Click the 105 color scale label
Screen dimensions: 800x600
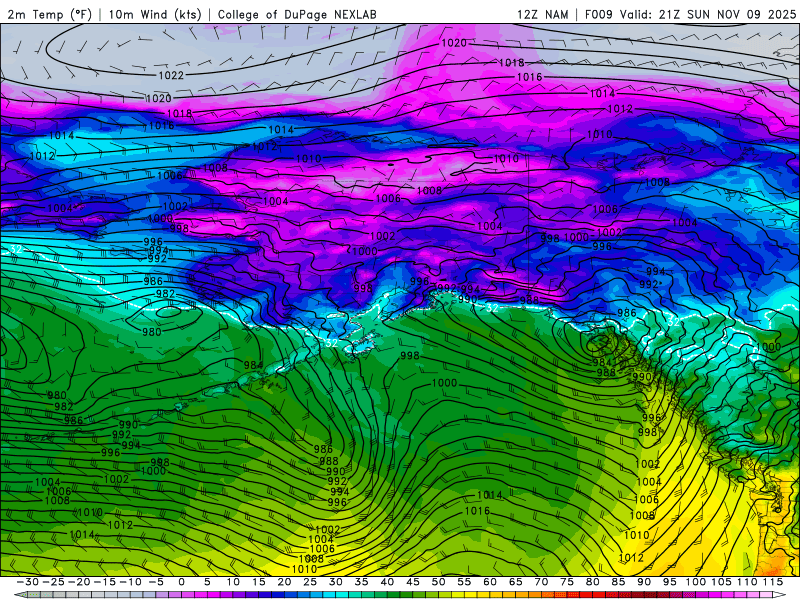[x=721, y=582]
